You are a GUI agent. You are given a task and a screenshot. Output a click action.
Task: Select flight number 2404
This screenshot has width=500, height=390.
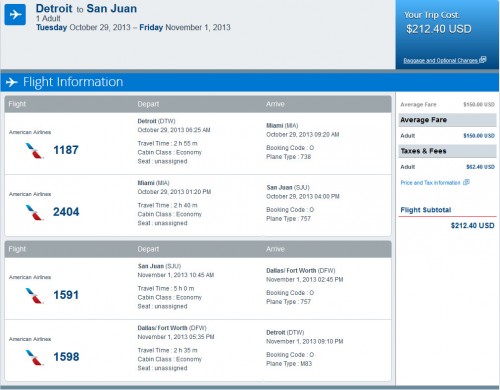[x=66, y=212]
